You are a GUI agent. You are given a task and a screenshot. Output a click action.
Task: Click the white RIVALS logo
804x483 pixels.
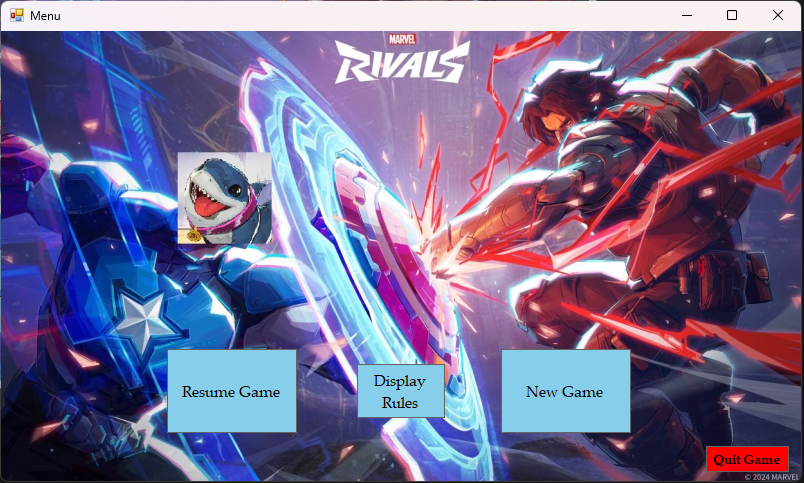coord(402,64)
